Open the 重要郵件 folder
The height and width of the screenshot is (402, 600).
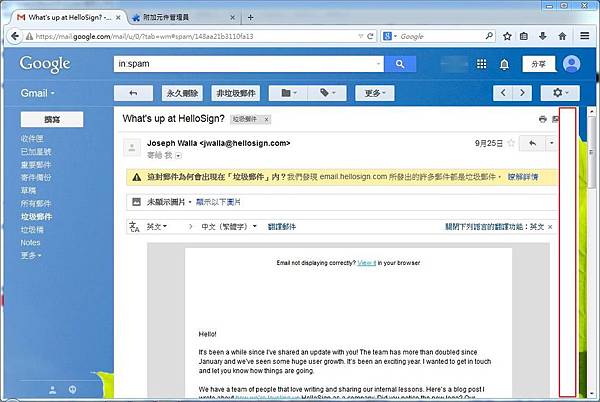click(x=36, y=164)
